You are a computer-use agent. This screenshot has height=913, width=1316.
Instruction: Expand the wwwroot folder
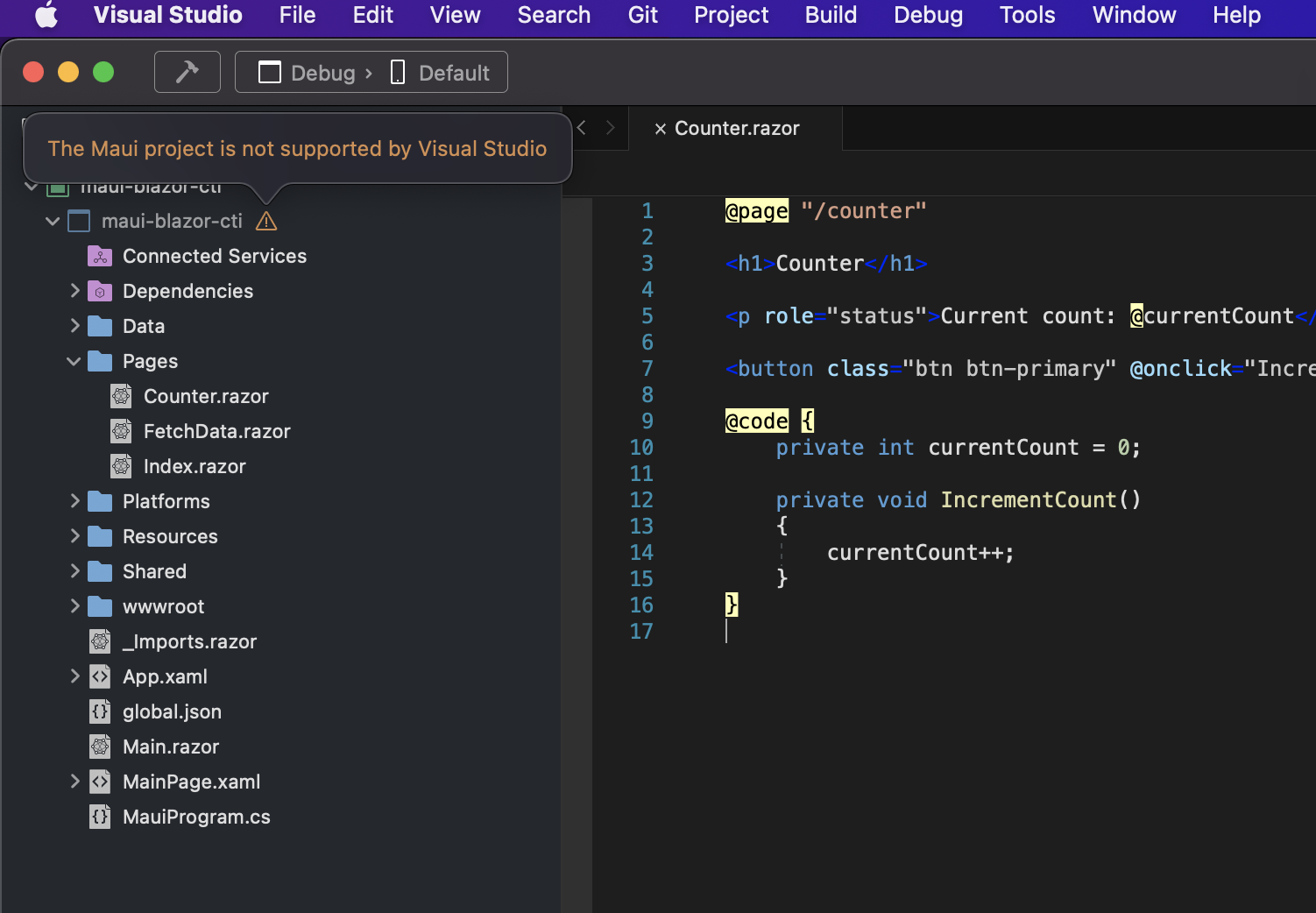pos(74,606)
